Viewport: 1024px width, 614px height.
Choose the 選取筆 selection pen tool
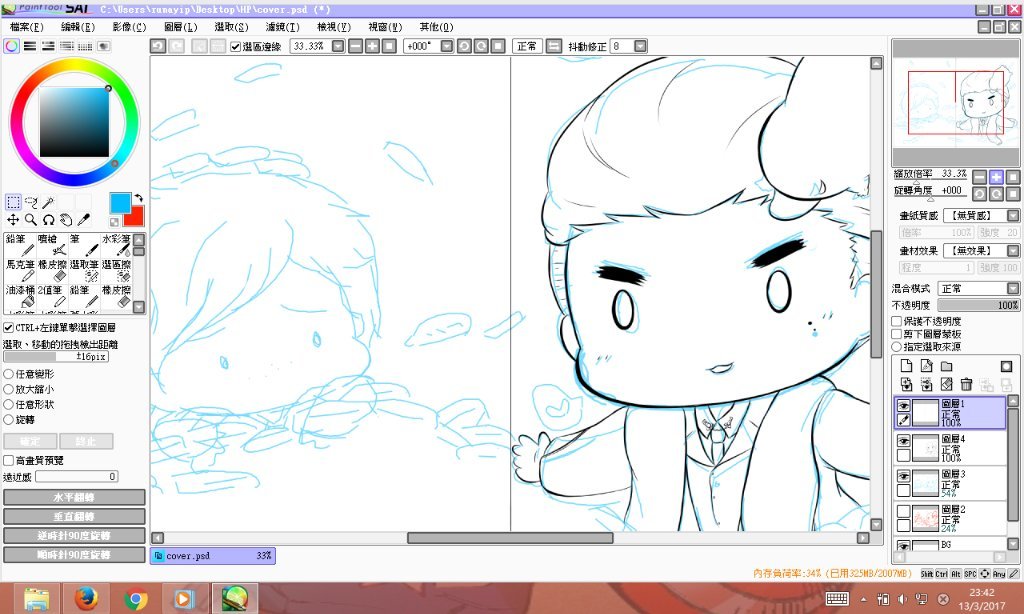(x=84, y=270)
